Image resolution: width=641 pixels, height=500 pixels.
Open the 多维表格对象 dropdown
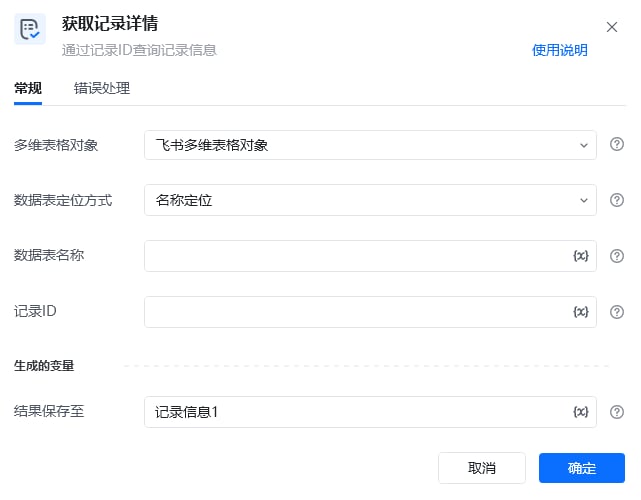pyautogui.click(x=370, y=145)
